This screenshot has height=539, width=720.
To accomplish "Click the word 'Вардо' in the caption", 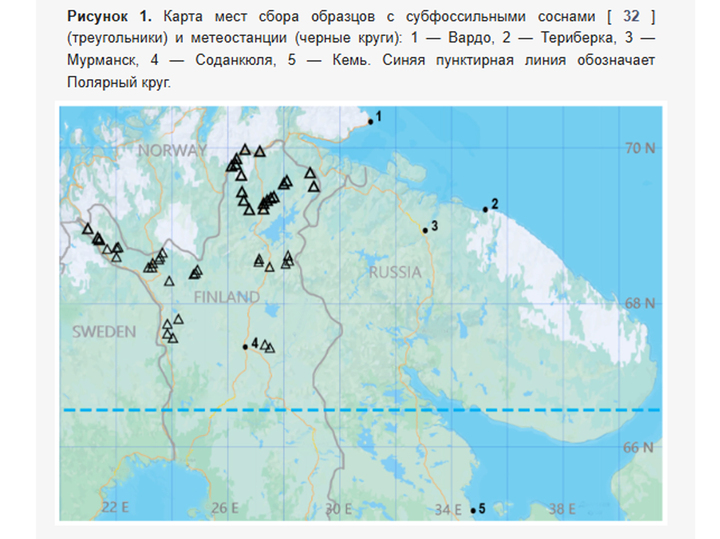I will 469,38.
